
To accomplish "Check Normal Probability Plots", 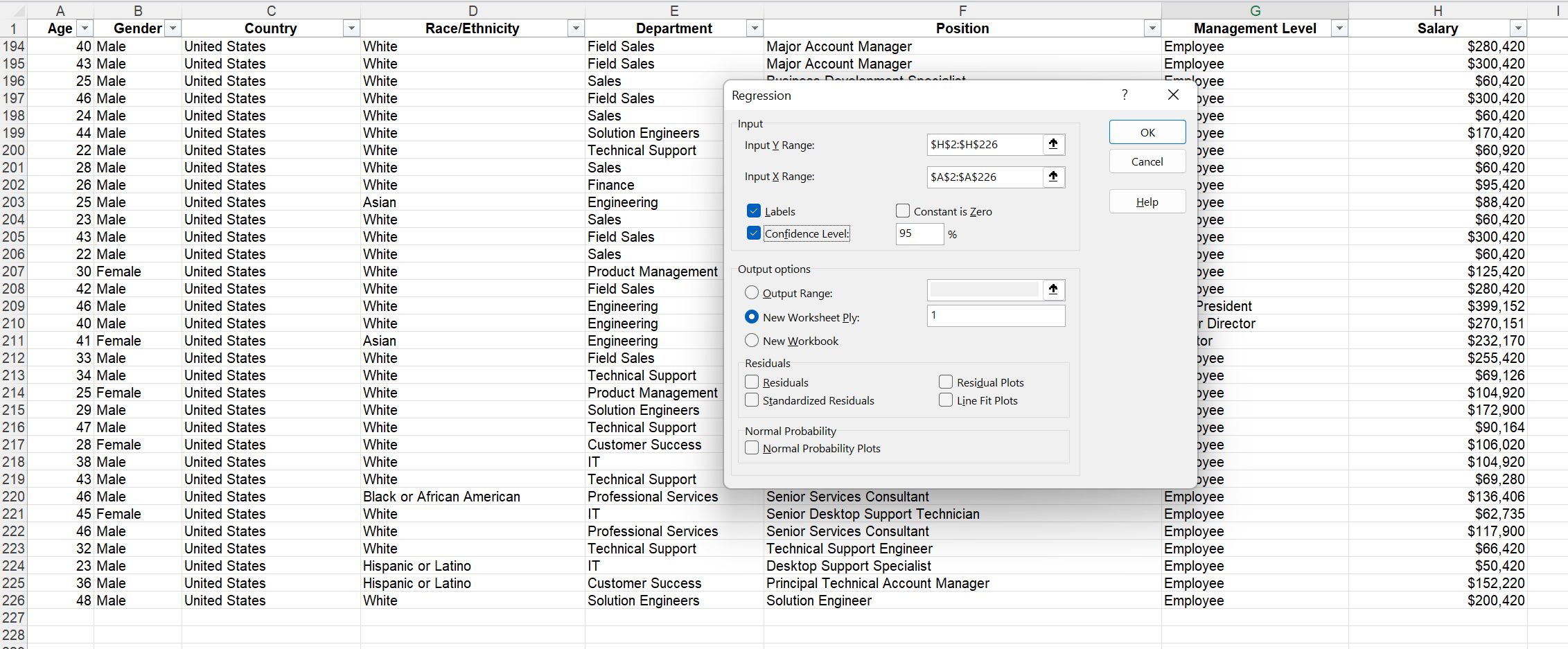I will pos(752,447).
